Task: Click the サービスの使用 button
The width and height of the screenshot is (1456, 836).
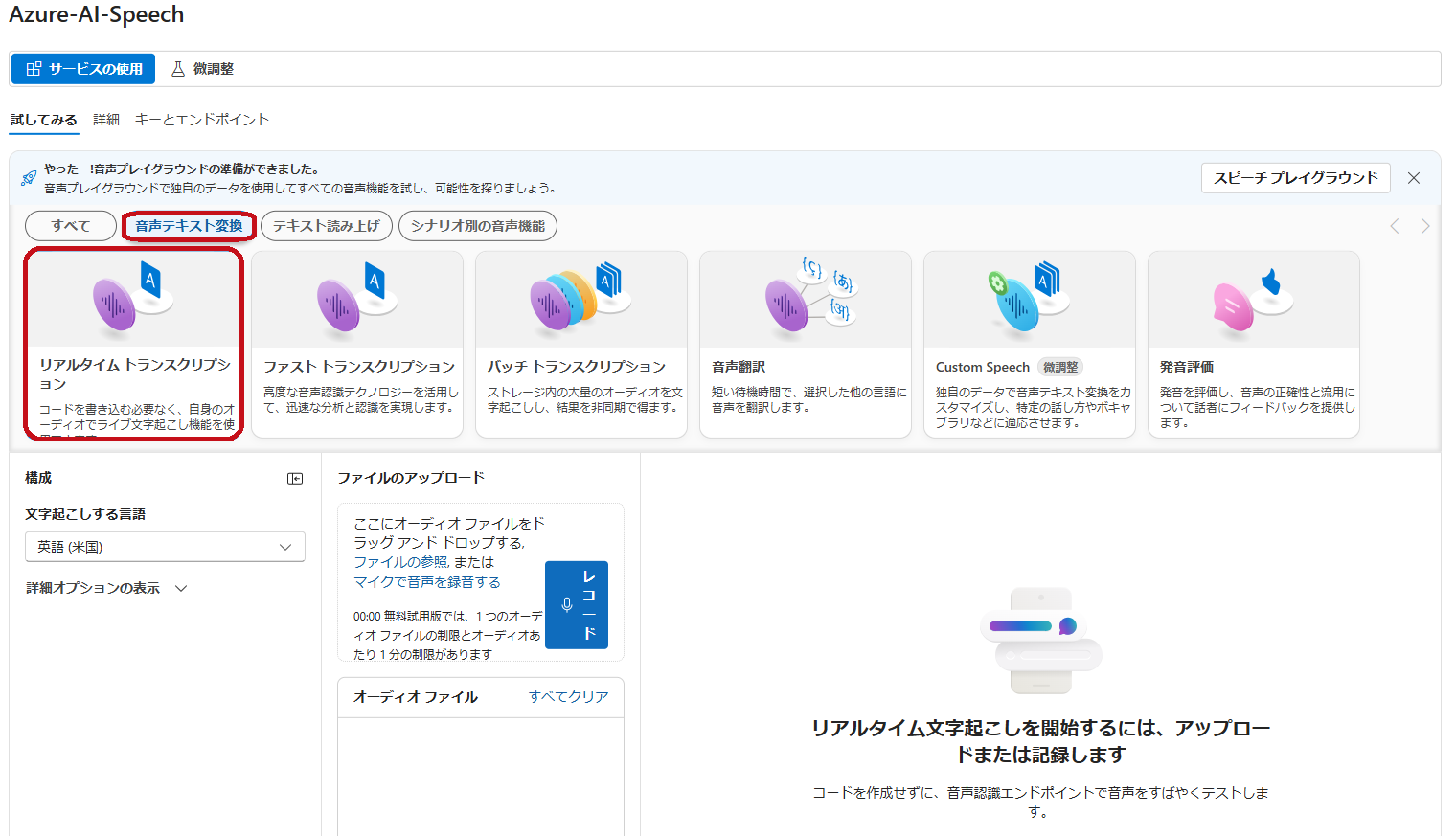Action: click(83, 69)
